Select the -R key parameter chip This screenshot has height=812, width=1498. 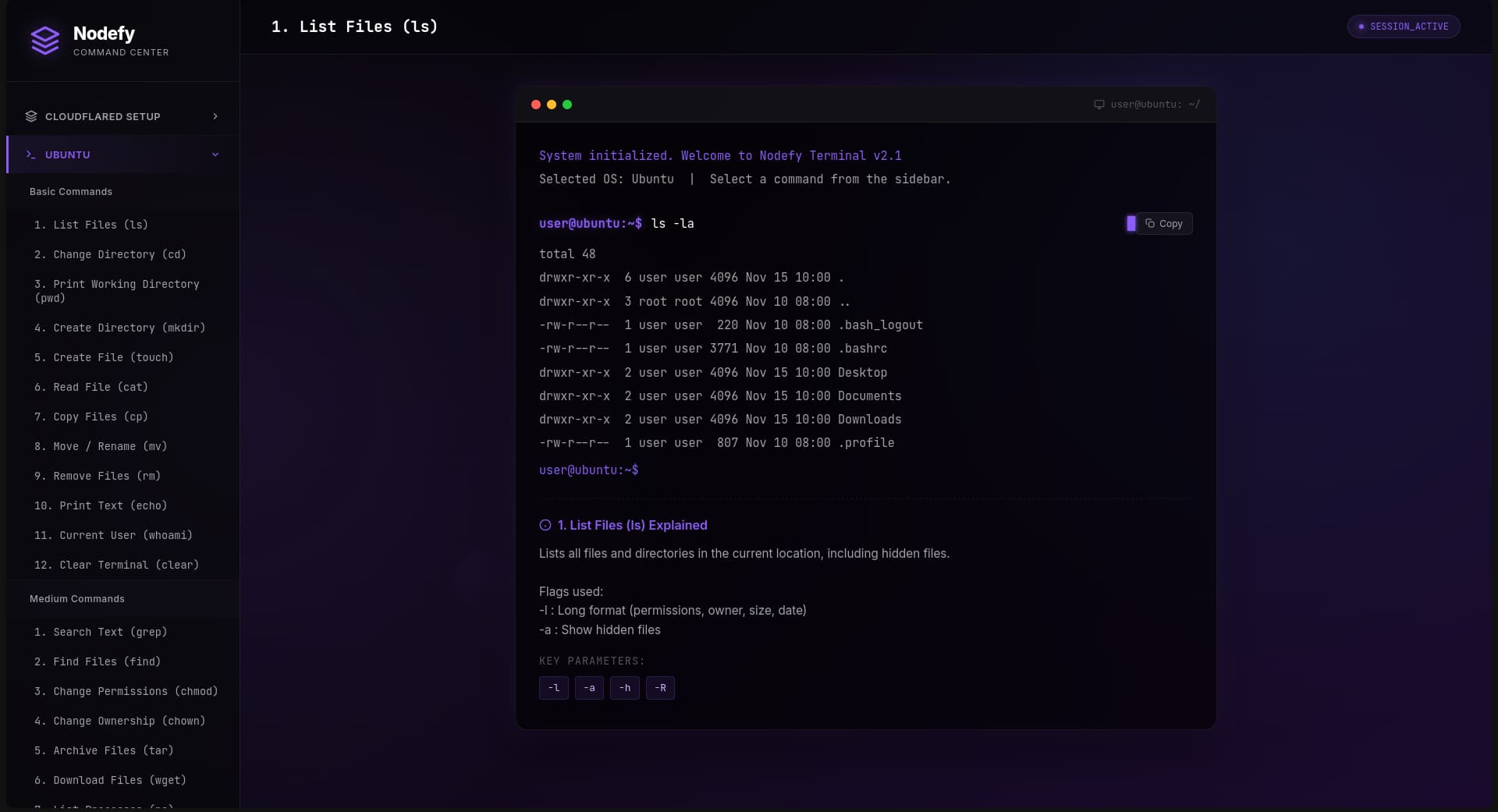(x=660, y=688)
